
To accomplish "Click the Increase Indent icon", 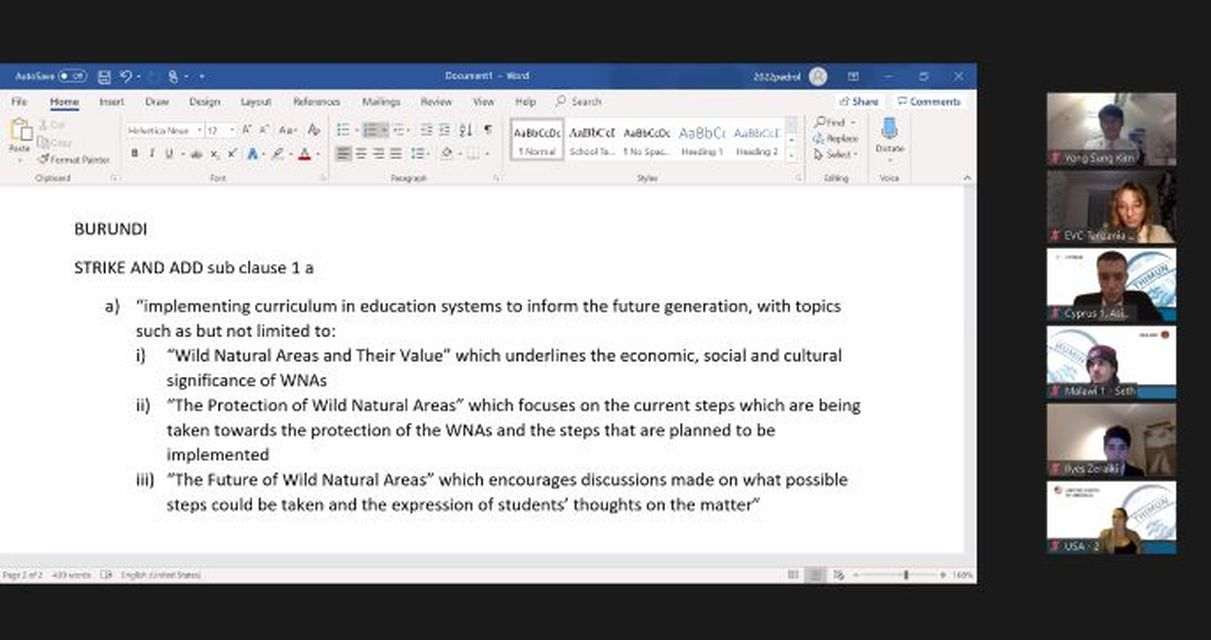I will [445, 130].
